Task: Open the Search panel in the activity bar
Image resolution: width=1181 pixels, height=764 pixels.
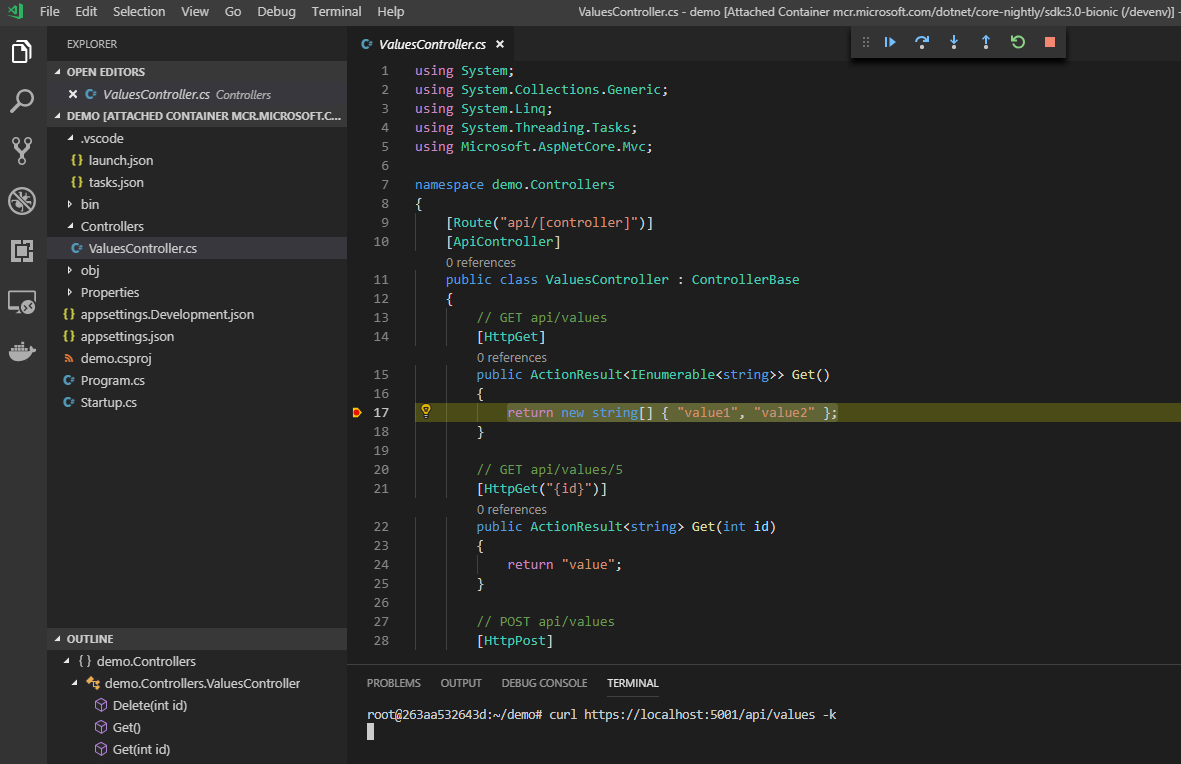Action: [x=22, y=100]
